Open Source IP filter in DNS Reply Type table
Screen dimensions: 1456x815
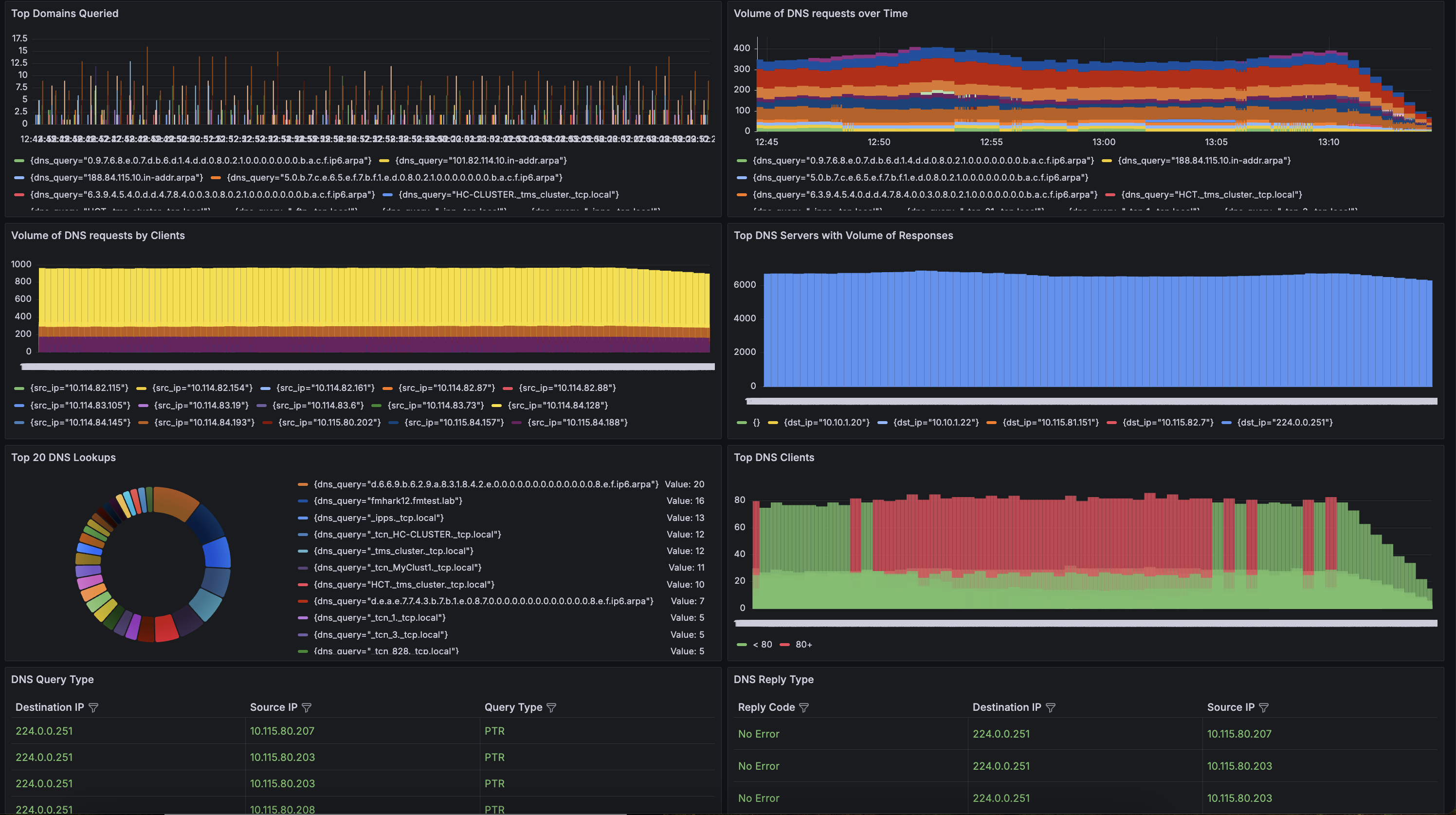click(1264, 707)
